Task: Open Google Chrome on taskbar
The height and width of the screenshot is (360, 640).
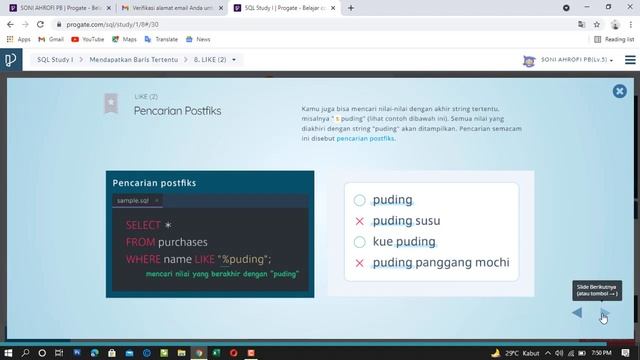Action: point(199,353)
